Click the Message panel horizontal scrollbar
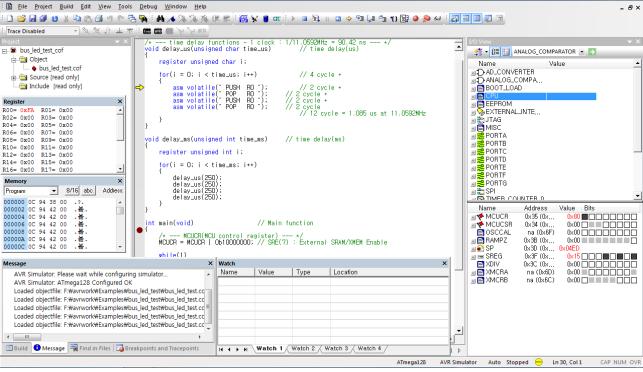Image resolution: width=643 pixels, height=372 pixels. click(104, 337)
